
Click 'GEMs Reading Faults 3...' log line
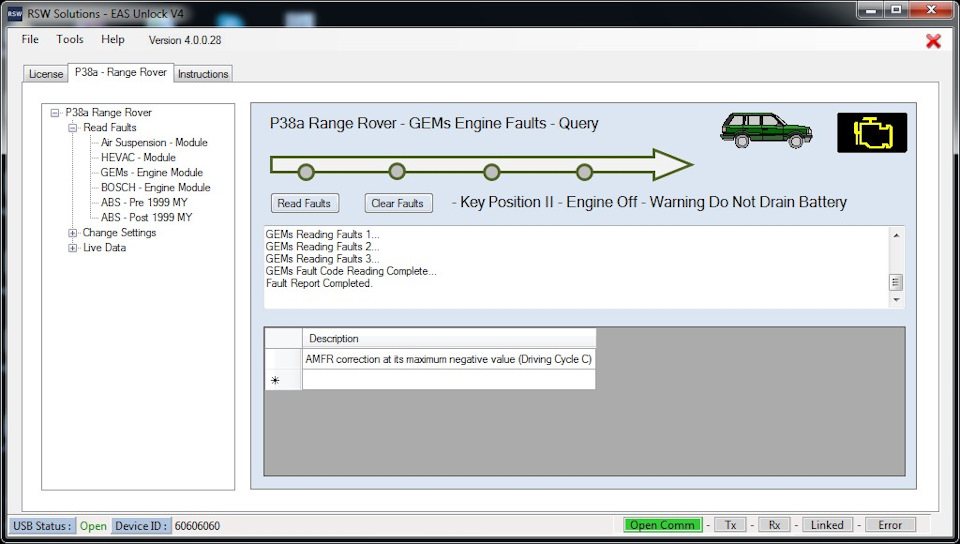click(x=323, y=259)
